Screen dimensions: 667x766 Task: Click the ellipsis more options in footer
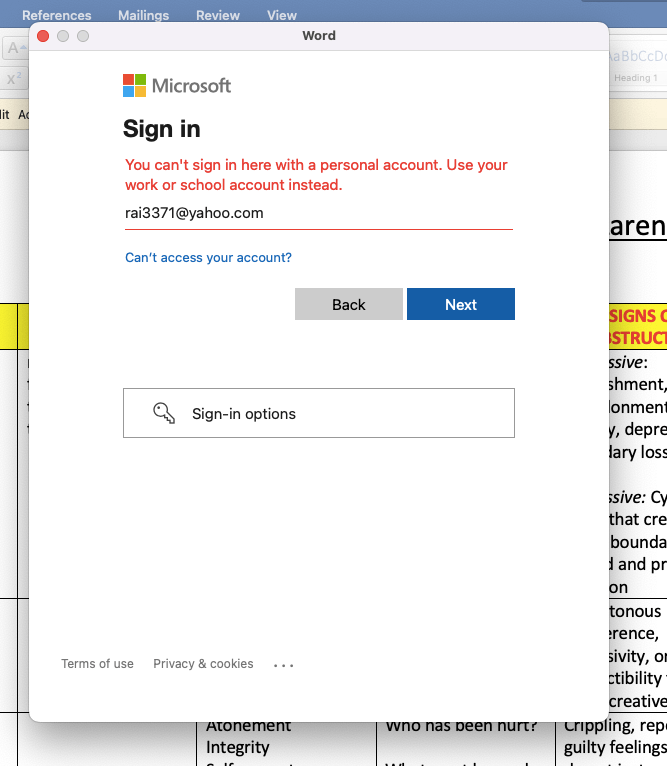[283, 665]
